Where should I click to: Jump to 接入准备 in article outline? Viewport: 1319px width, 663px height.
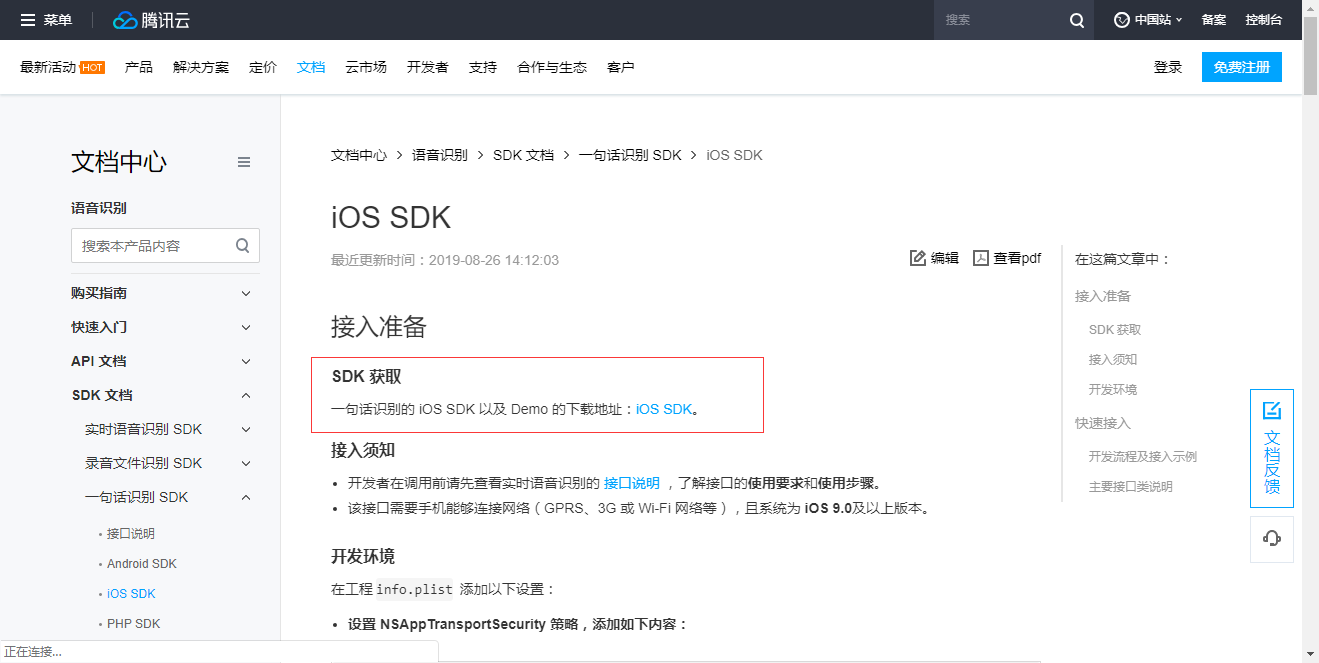[x=1103, y=296]
